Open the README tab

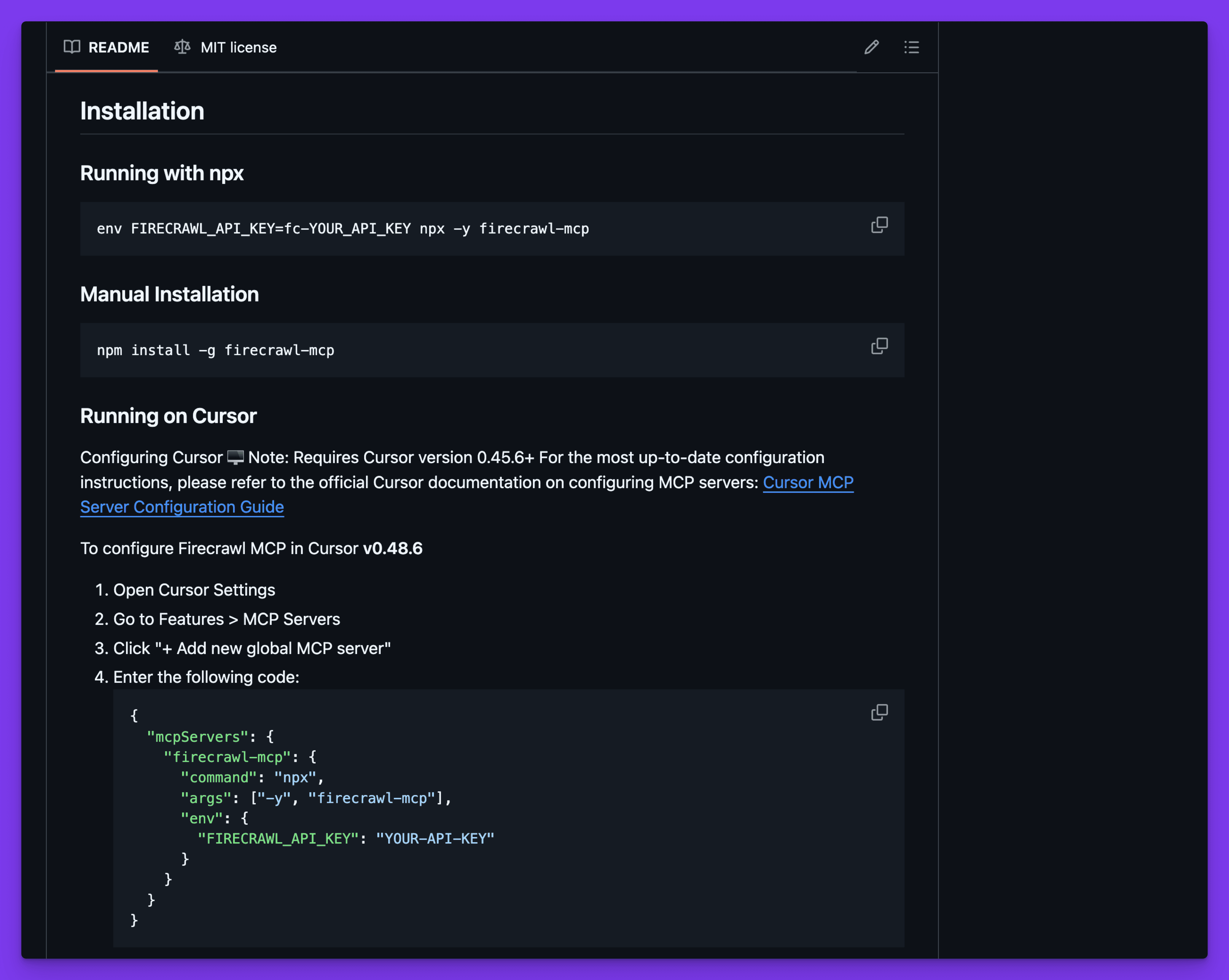click(106, 47)
